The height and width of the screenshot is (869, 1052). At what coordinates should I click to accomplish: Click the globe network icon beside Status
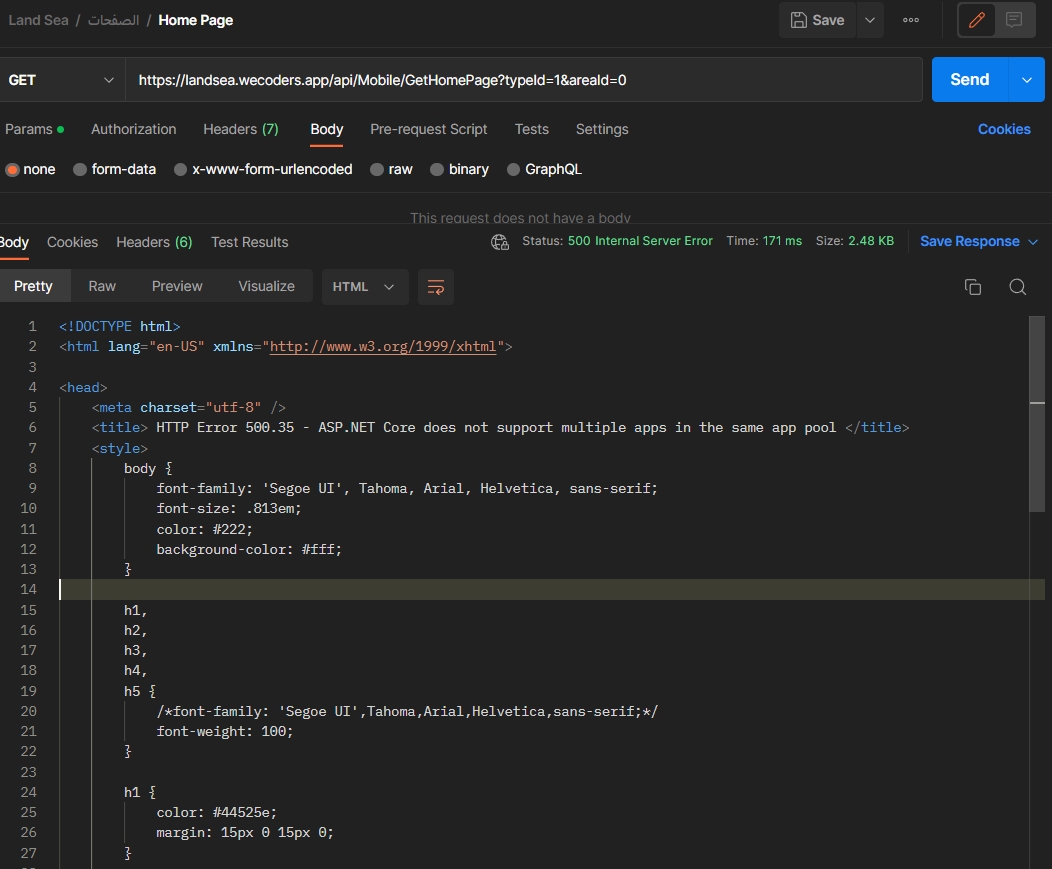point(500,242)
